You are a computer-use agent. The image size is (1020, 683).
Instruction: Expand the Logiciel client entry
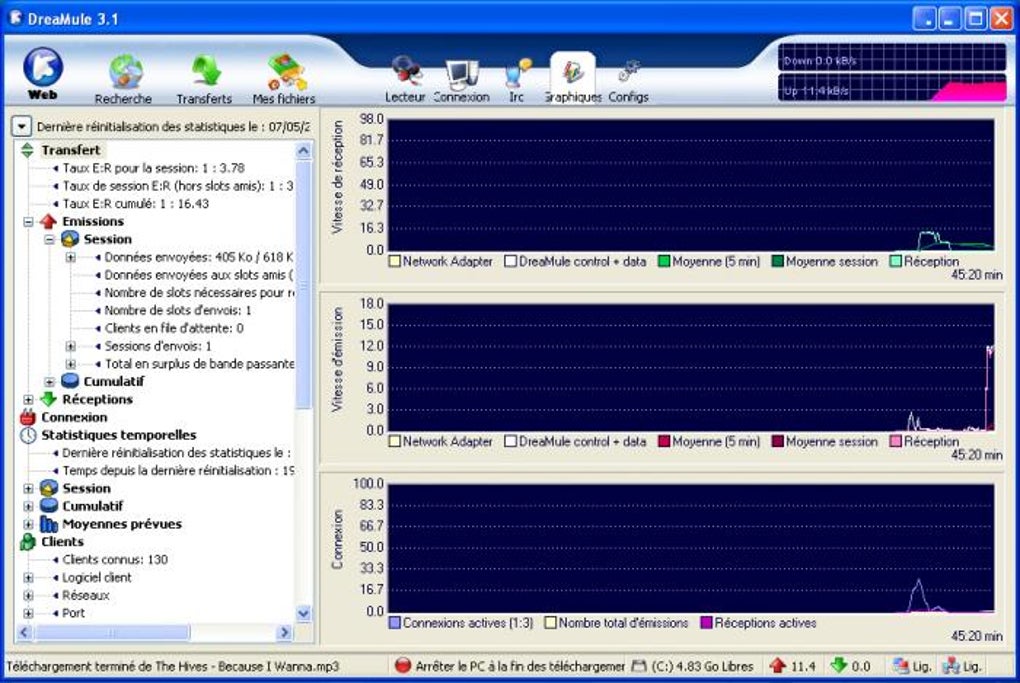pos(28,578)
